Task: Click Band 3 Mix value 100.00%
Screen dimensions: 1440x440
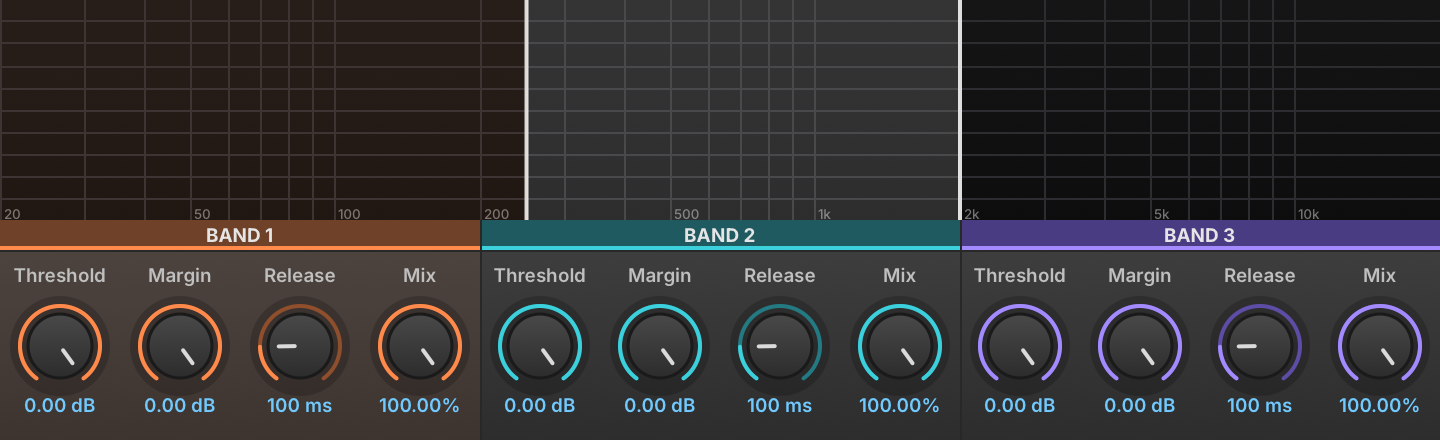Action: point(1380,406)
